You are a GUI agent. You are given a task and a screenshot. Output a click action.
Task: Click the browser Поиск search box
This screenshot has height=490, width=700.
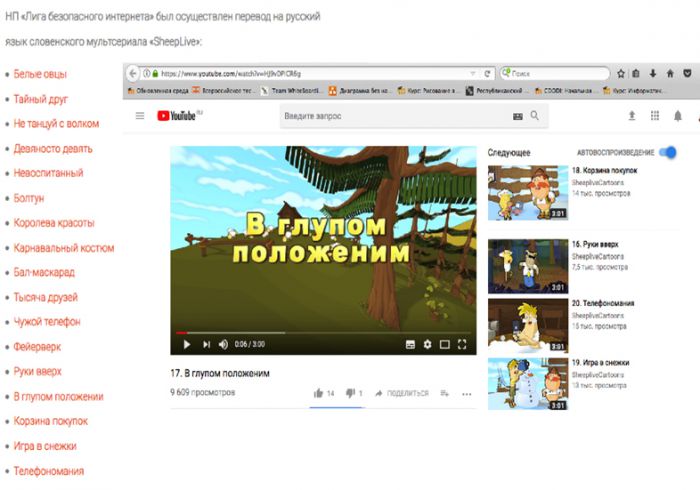click(555, 74)
